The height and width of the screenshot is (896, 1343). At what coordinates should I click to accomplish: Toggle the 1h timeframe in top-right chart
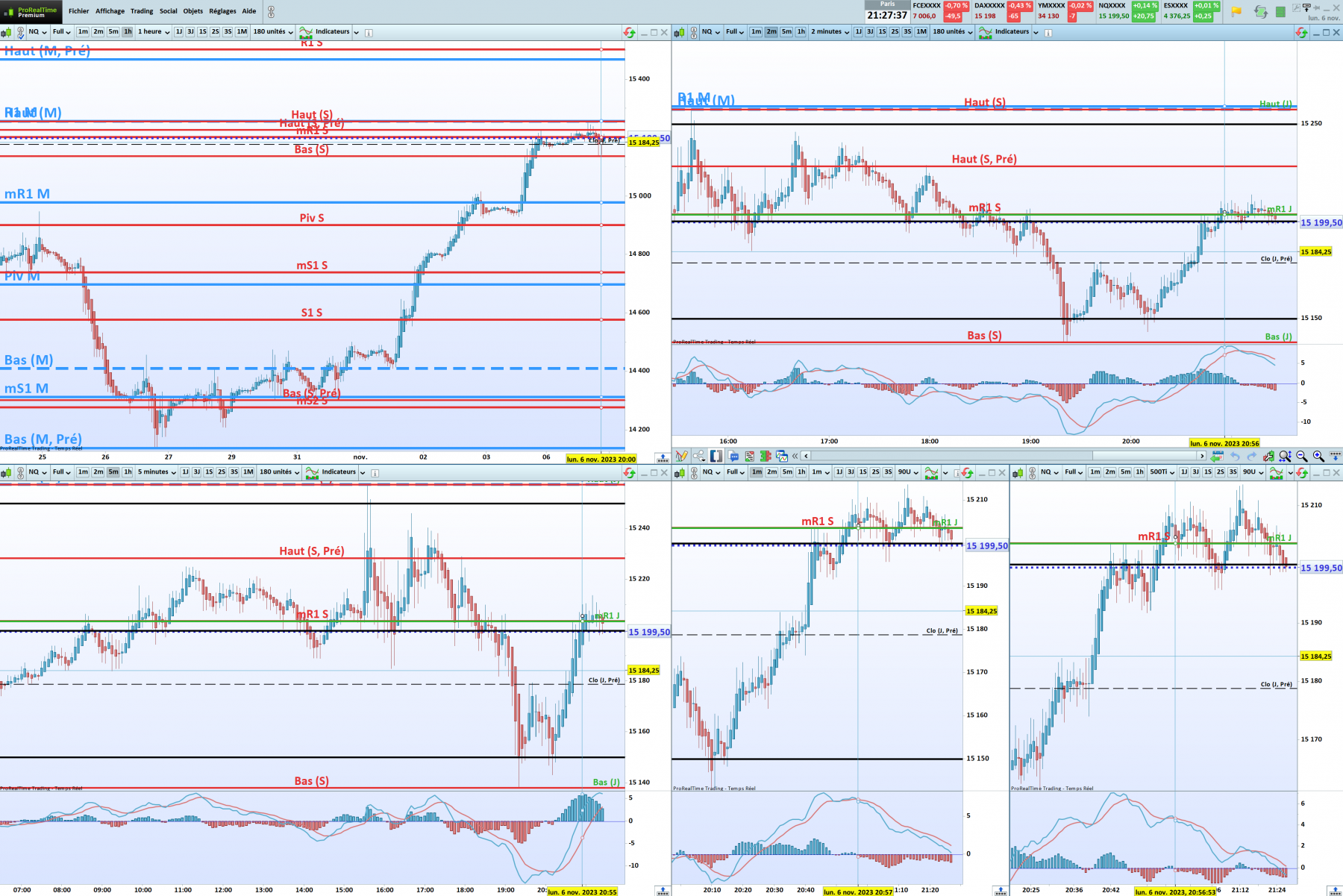[x=801, y=32]
